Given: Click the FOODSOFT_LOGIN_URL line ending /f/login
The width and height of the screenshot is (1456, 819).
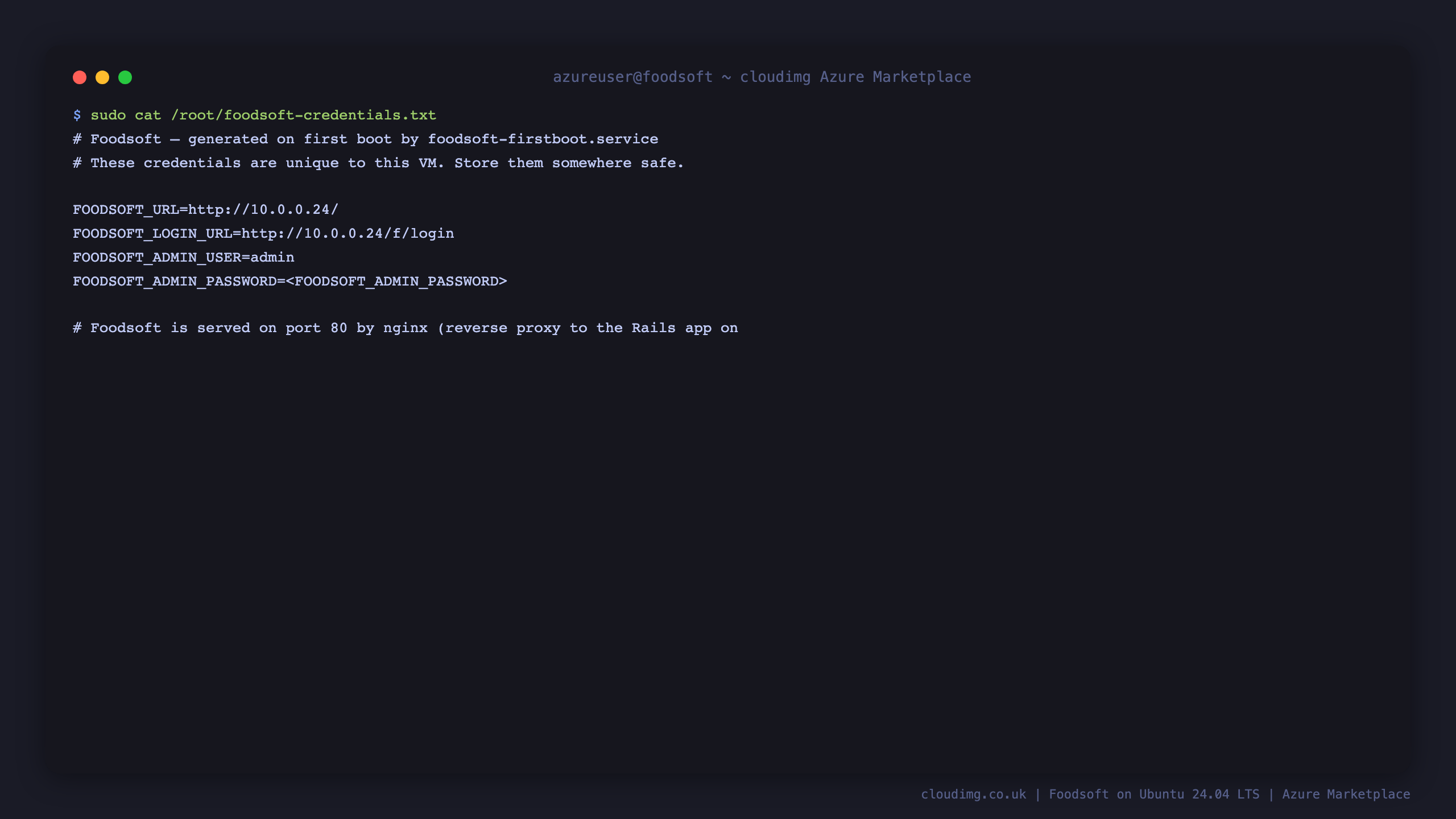Looking at the screenshot, I should click(x=263, y=234).
